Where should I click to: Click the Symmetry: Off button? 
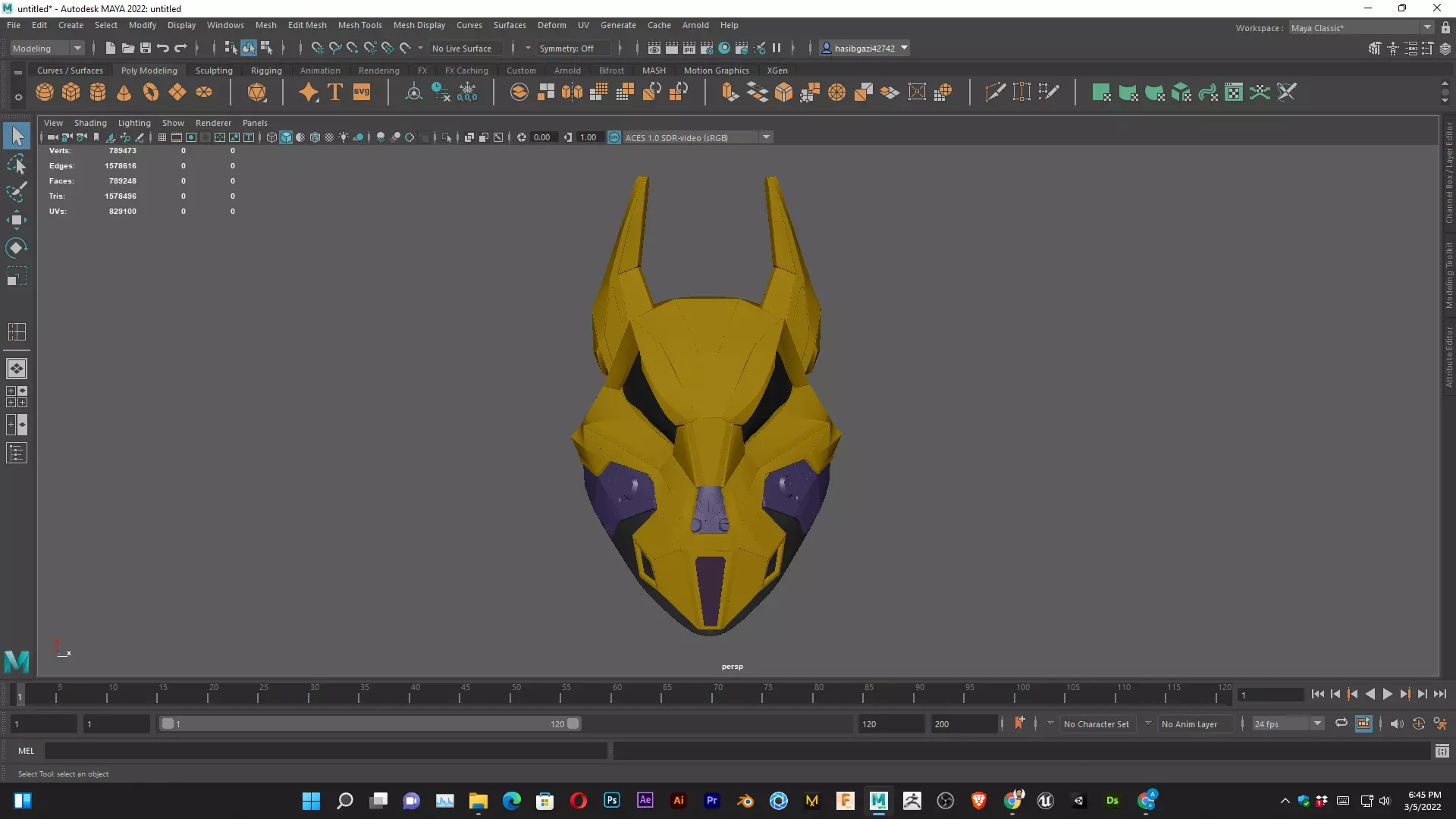coord(566,48)
